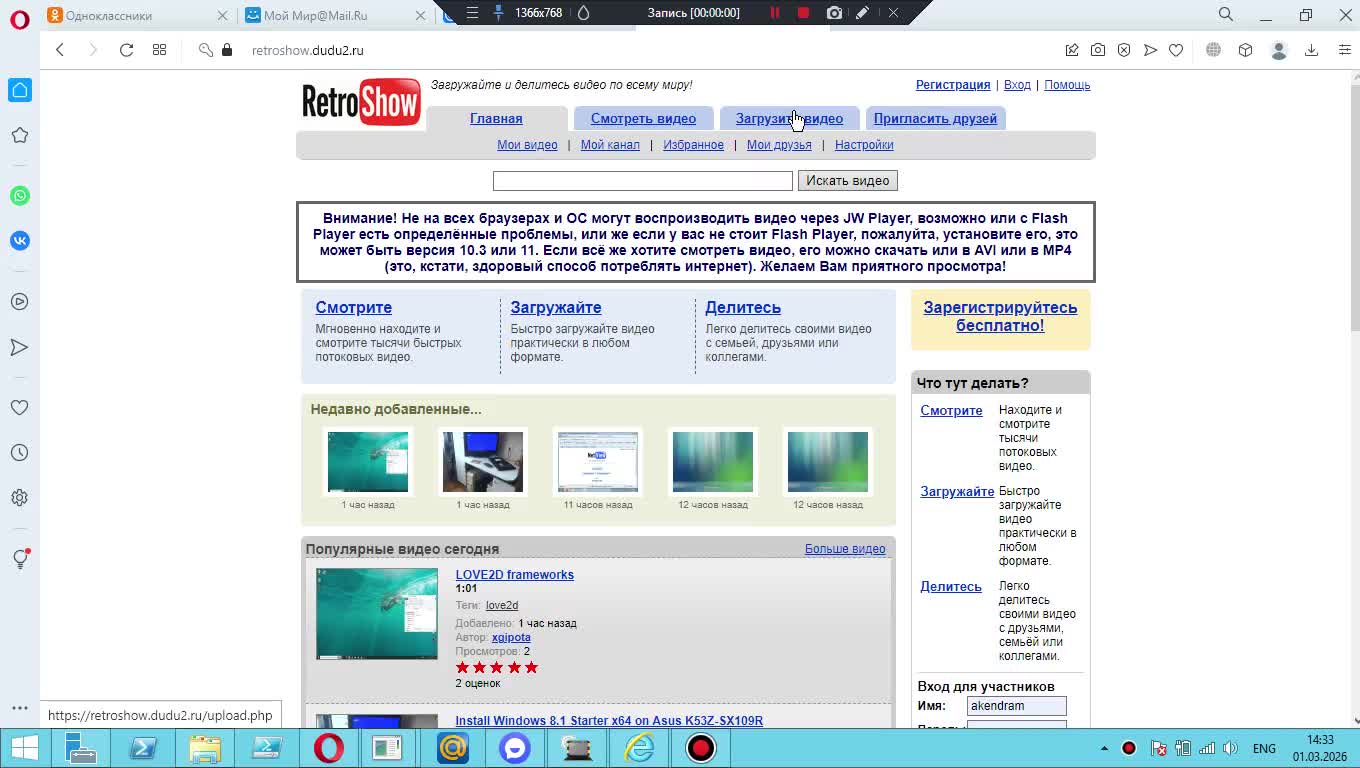This screenshot has width=1360, height=768.
Task: Take a snapshot with the camera icon
Action: (1098, 50)
